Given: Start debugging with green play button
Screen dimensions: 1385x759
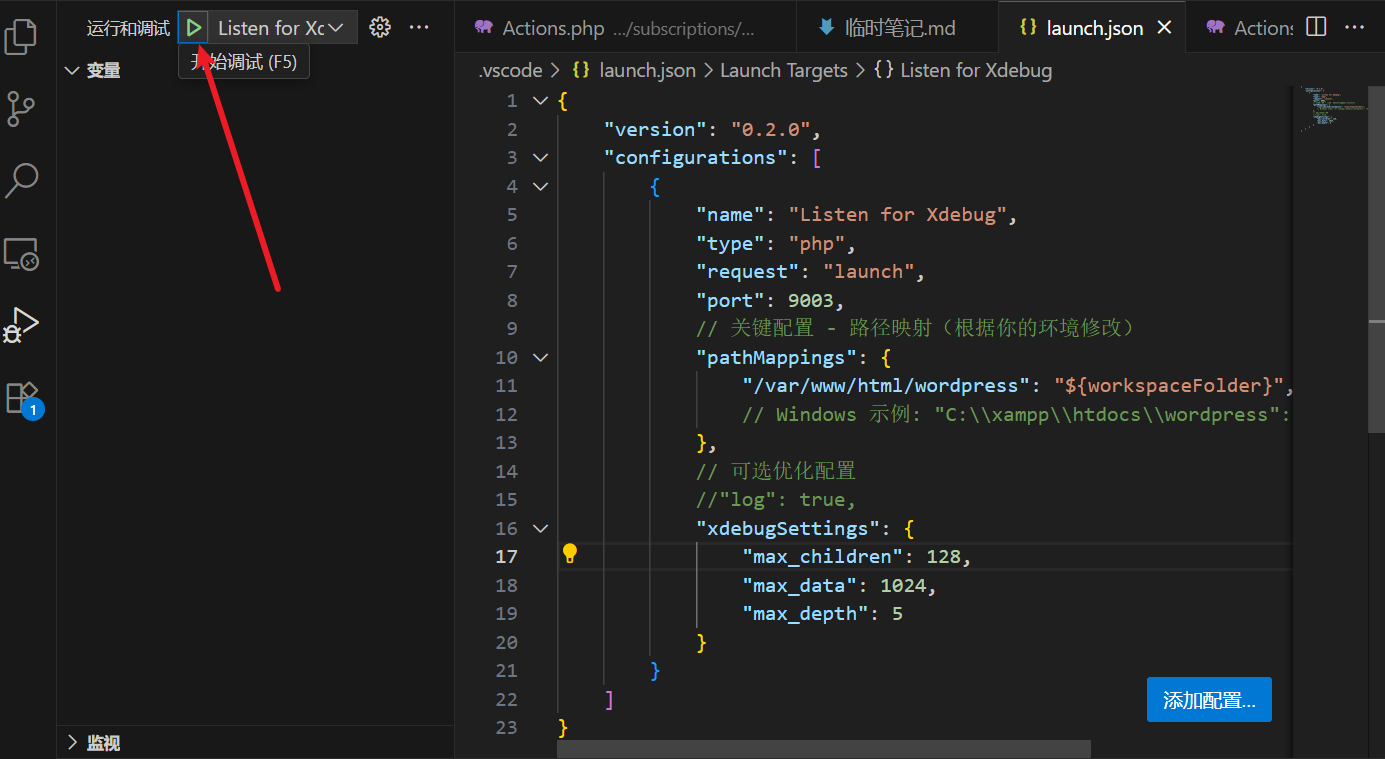Looking at the screenshot, I should pos(194,28).
